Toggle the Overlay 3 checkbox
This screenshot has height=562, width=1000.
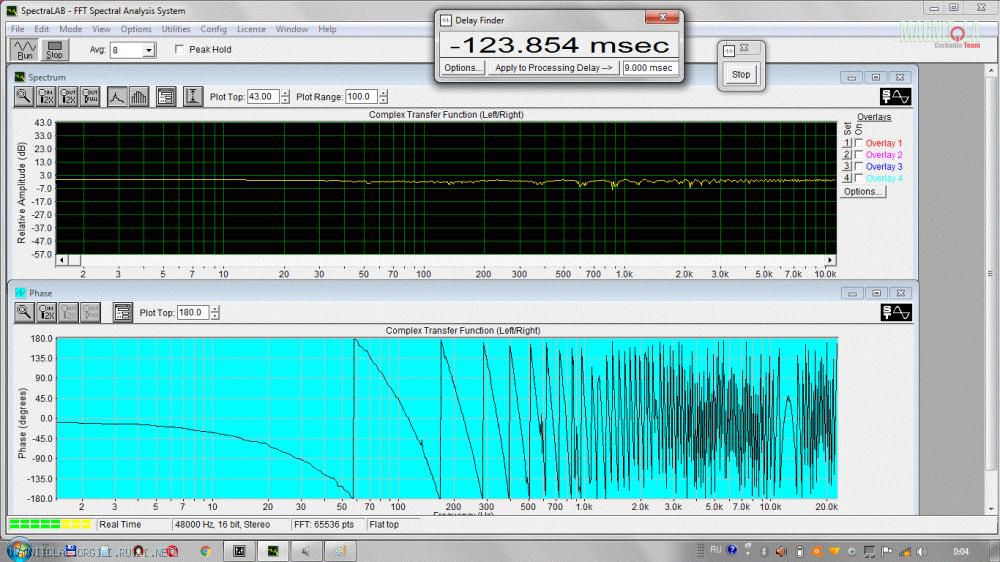859,166
